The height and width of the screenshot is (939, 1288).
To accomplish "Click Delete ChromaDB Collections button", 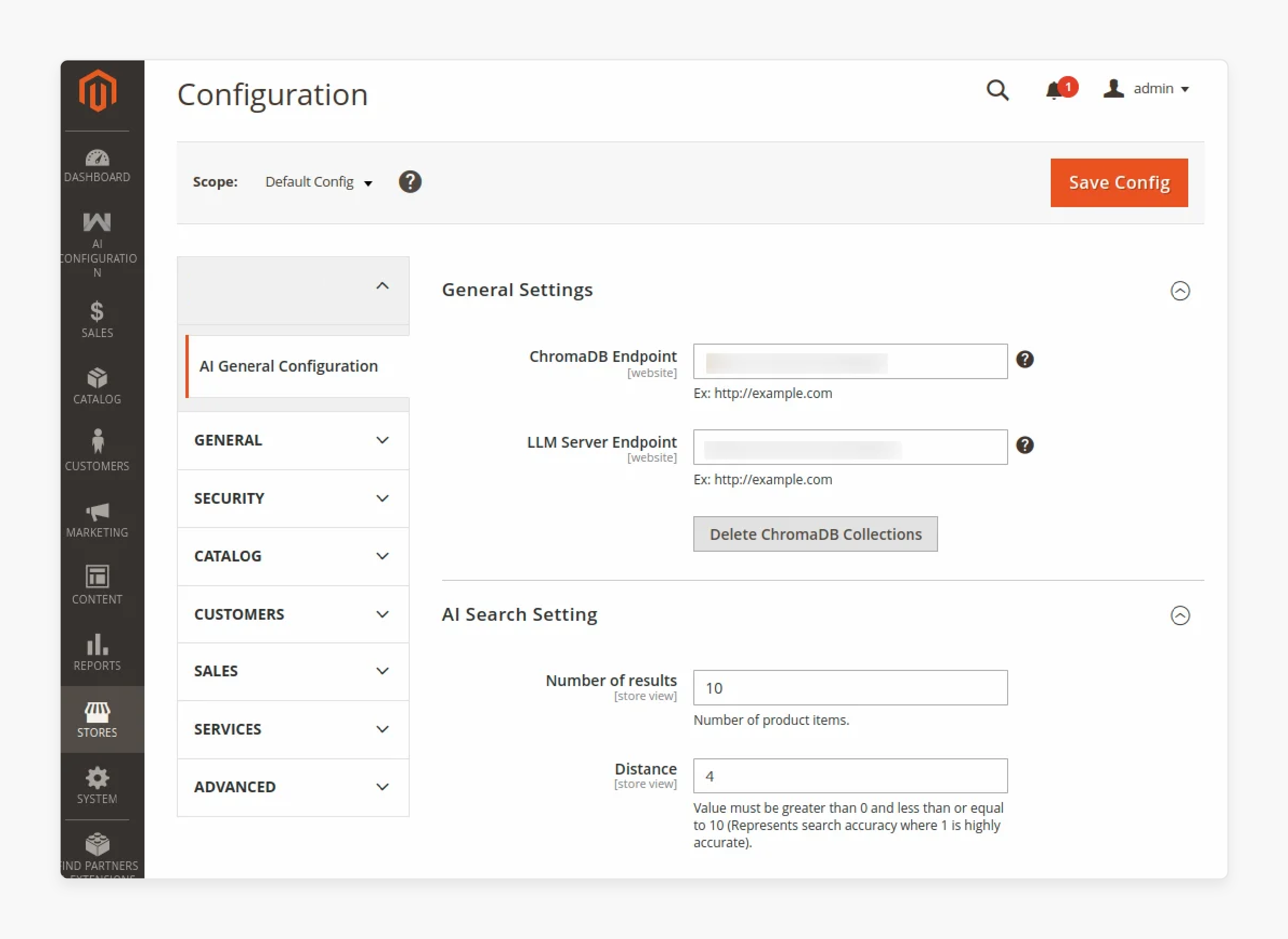I will pyautogui.click(x=815, y=534).
